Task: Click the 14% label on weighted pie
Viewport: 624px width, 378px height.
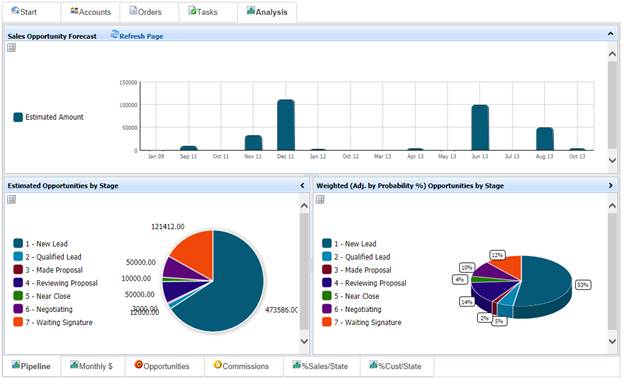Action: (466, 302)
